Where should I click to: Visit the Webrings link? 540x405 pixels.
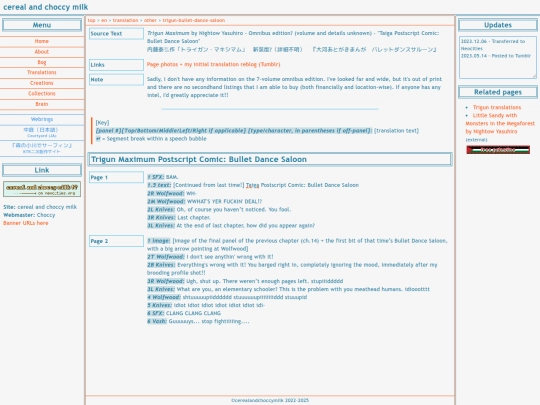42,119
